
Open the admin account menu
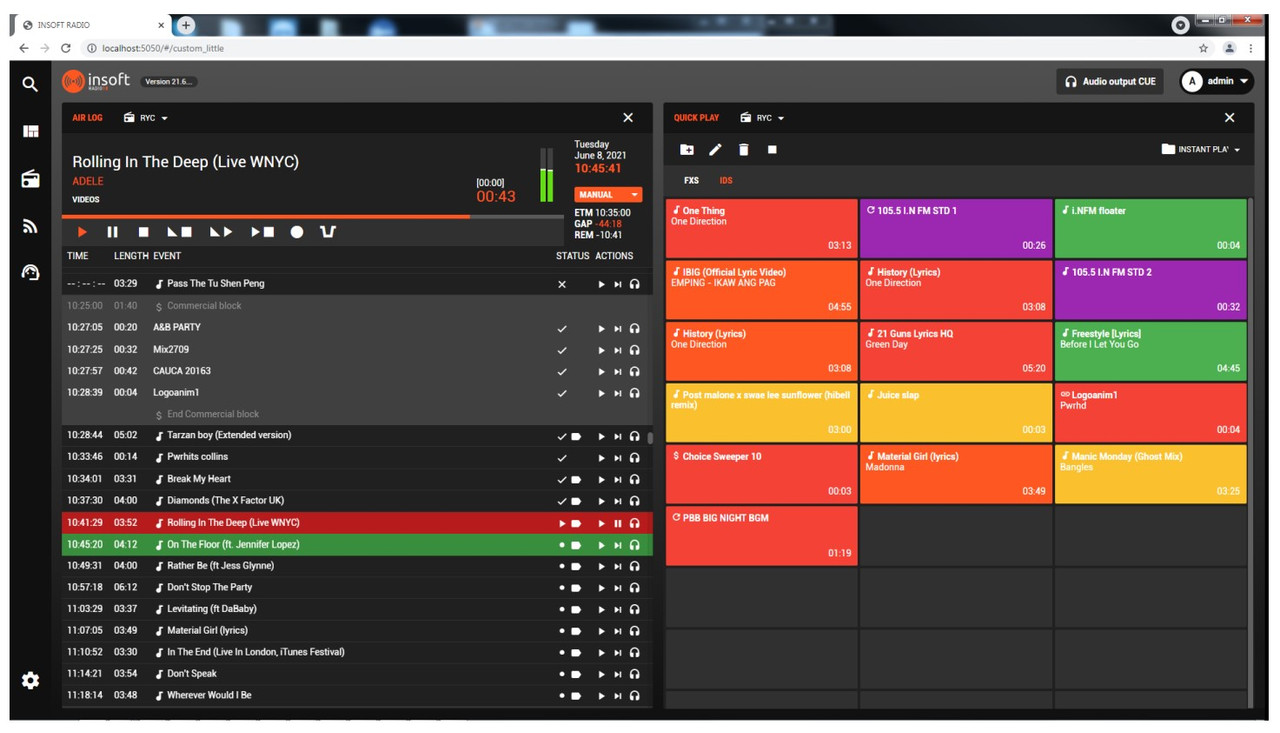1218,81
